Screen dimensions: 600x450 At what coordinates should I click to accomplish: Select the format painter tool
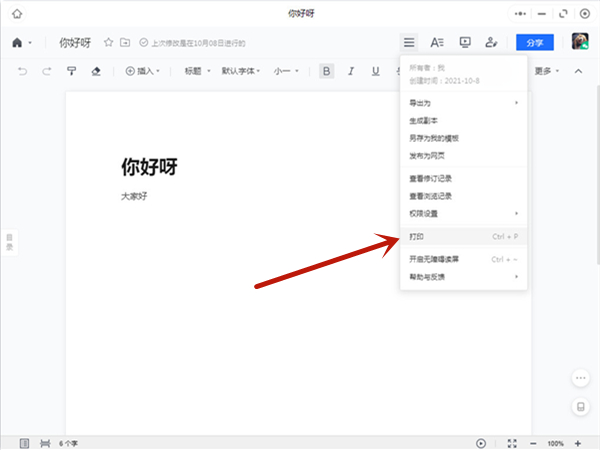[x=71, y=71]
